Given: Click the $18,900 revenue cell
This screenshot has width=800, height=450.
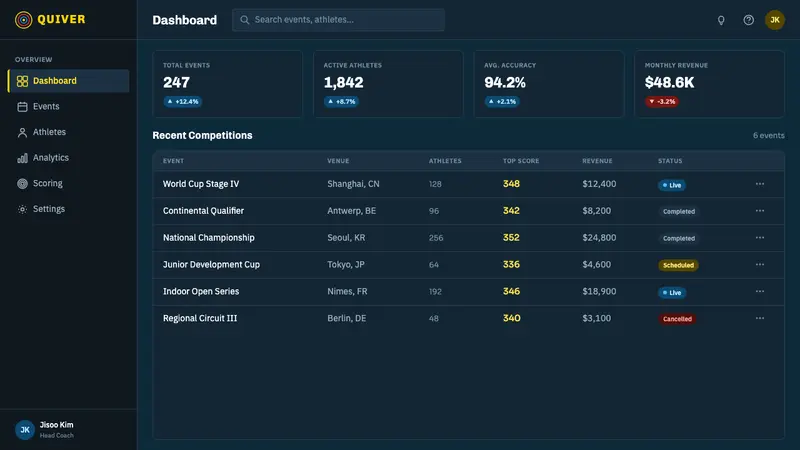Looking at the screenshot, I should click(599, 291).
